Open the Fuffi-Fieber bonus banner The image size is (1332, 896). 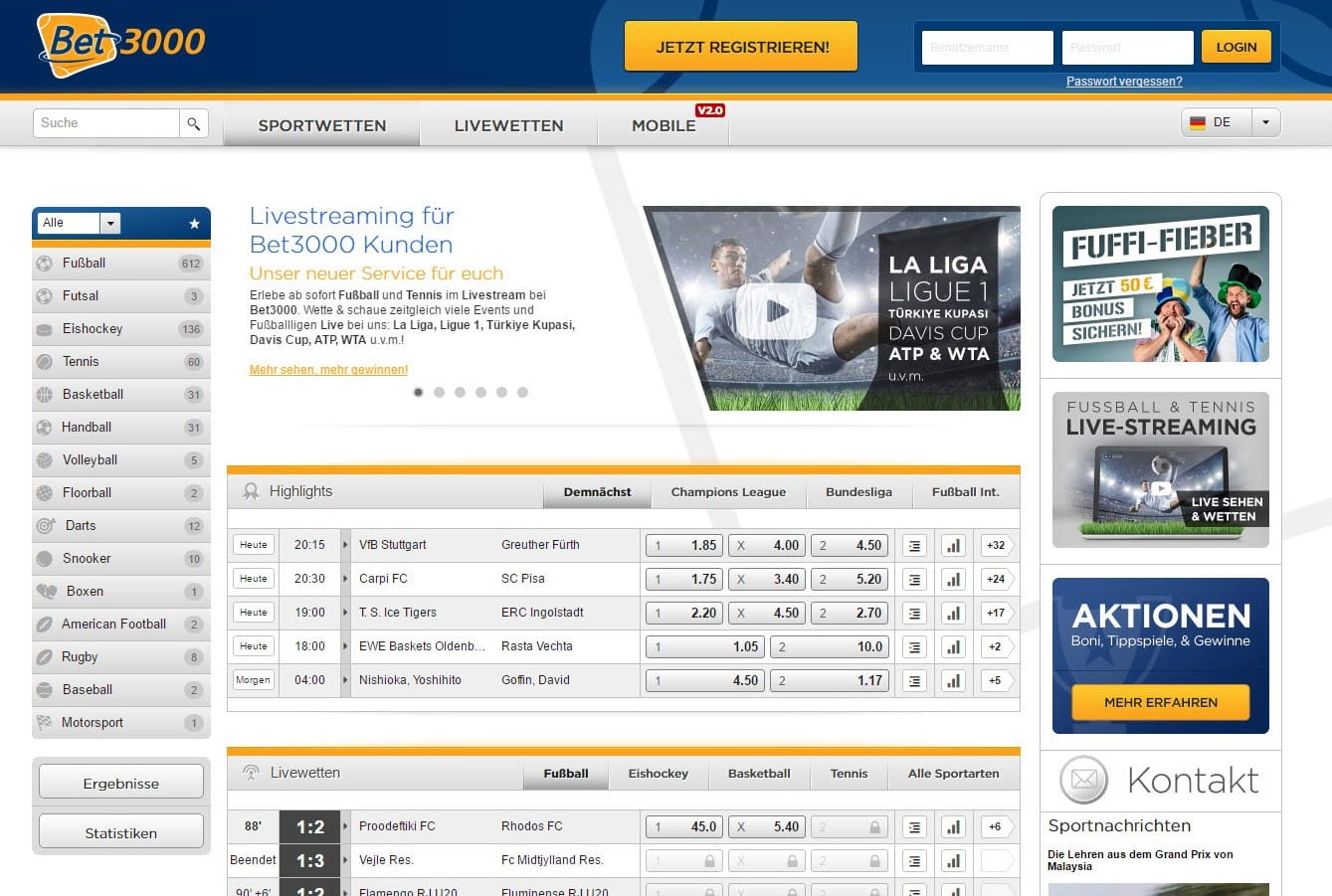pos(1160,284)
